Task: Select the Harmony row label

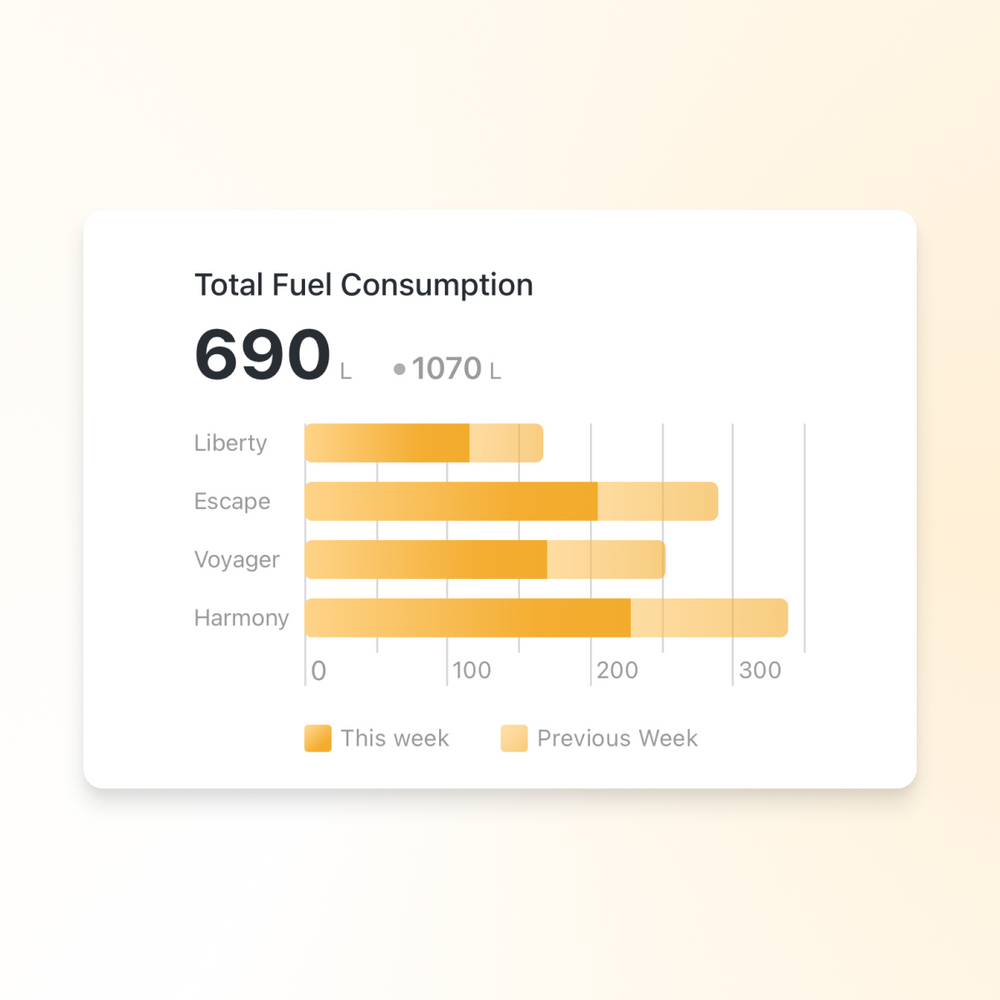Action: coord(241,618)
